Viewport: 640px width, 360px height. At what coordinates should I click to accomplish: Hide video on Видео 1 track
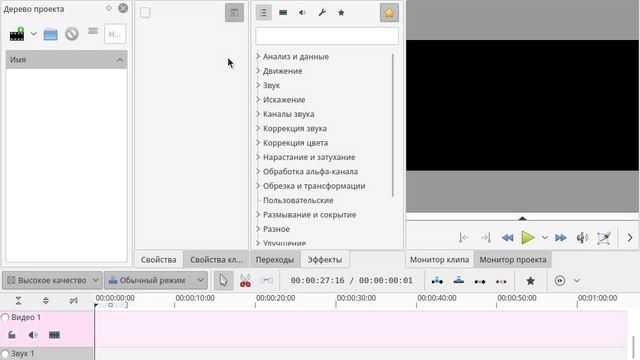pyautogui.click(x=54, y=335)
